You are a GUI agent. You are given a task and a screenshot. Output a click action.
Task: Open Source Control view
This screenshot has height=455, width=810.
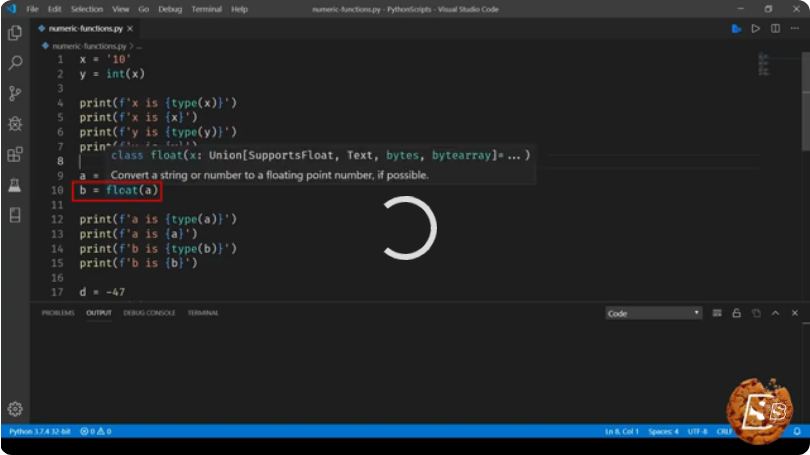pyautogui.click(x=15, y=93)
